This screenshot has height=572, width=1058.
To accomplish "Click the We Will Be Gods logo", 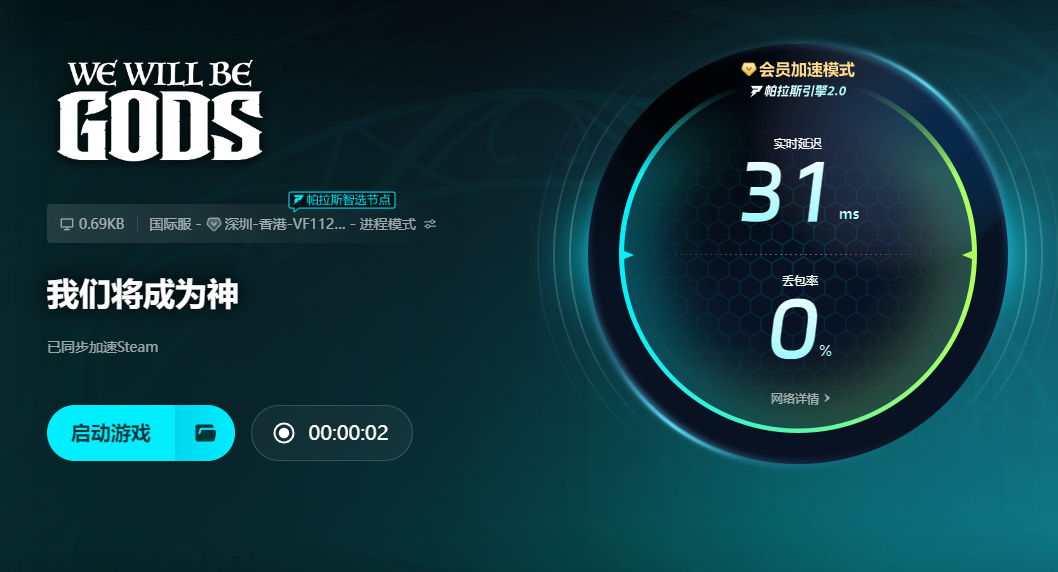I will 160,111.
